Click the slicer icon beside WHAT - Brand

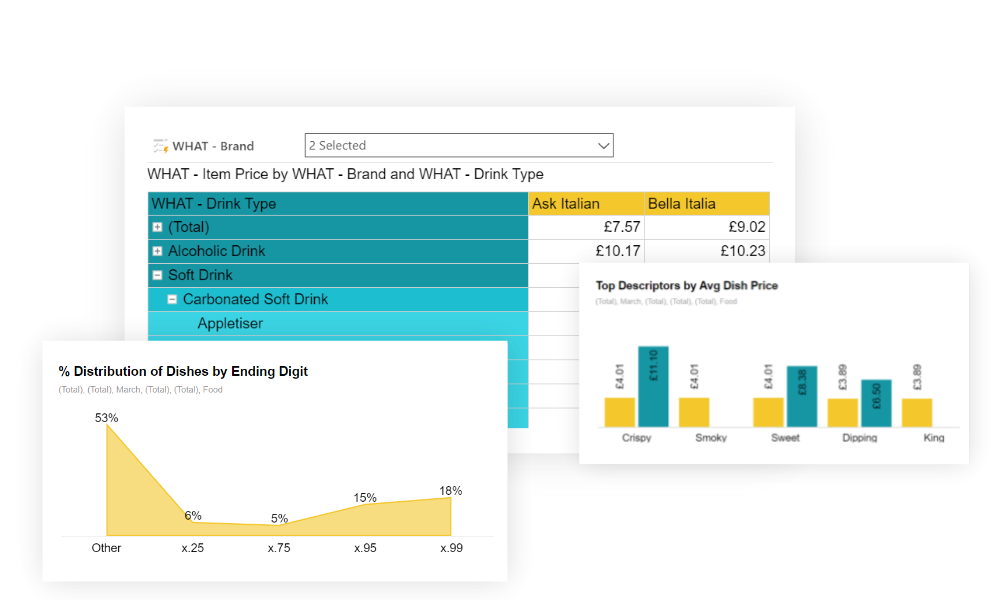coord(160,145)
